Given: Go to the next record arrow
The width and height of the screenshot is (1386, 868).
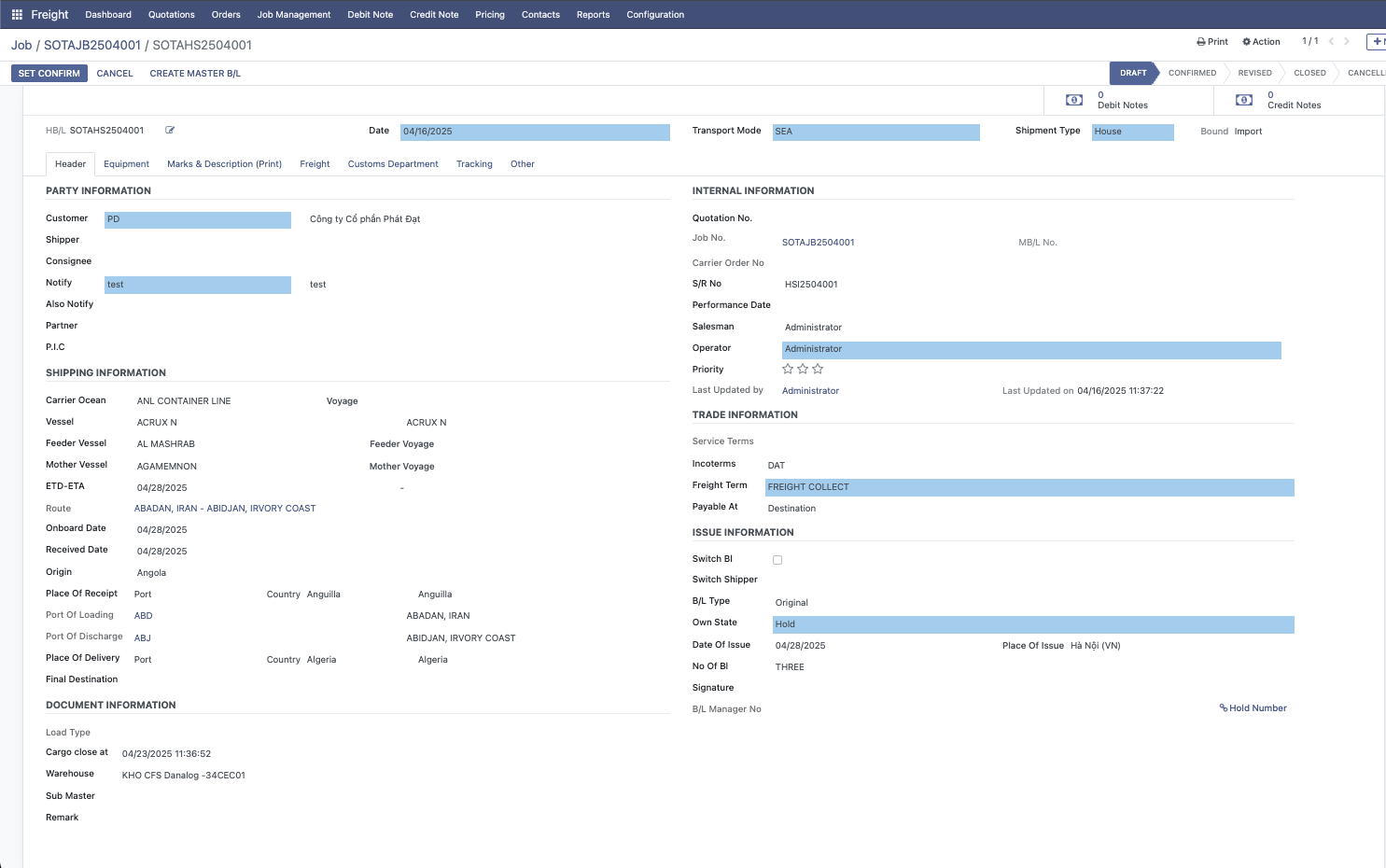Looking at the screenshot, I should coord(1347,42).
